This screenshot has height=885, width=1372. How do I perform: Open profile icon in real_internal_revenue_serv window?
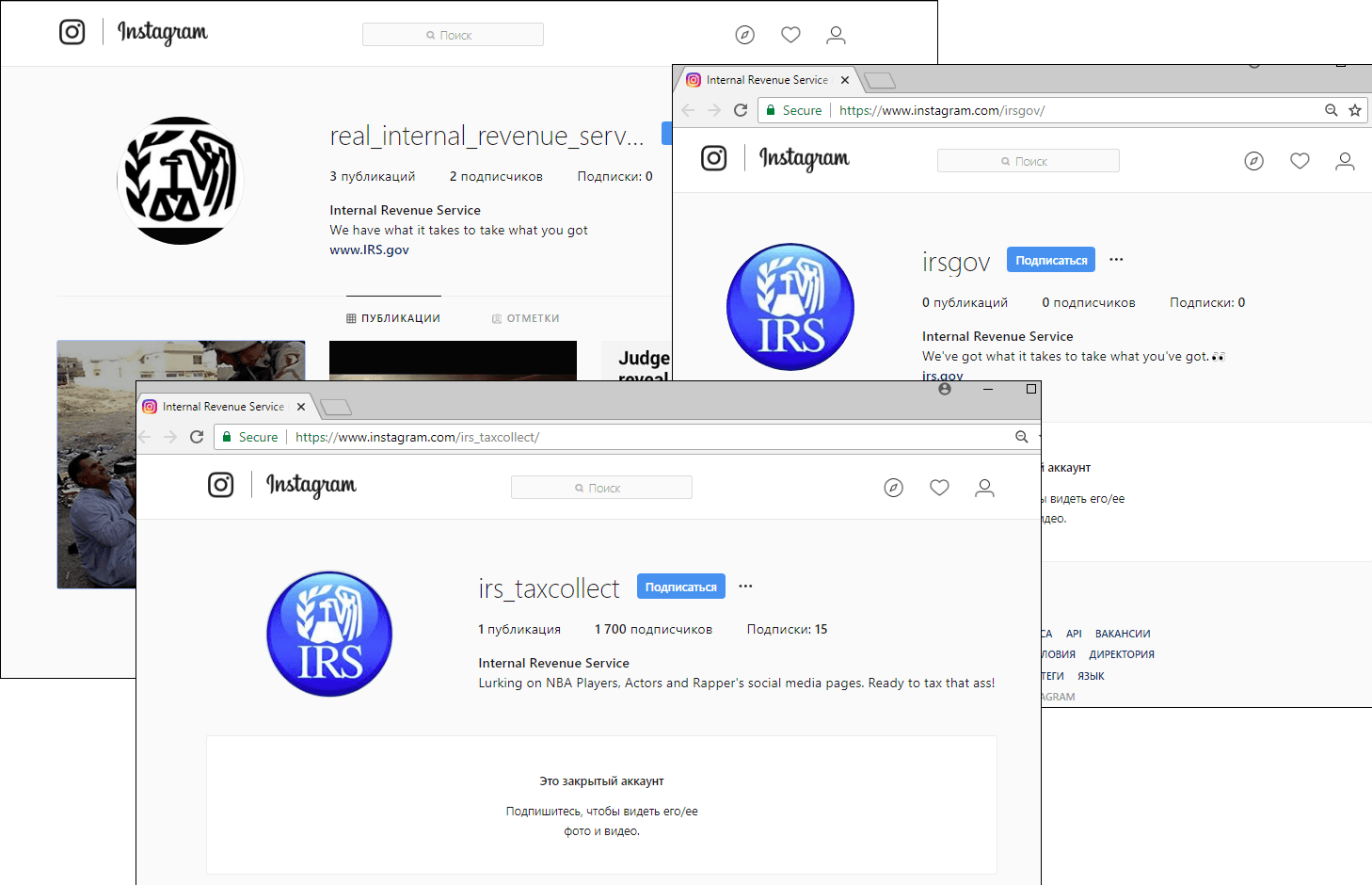(836, 35)
